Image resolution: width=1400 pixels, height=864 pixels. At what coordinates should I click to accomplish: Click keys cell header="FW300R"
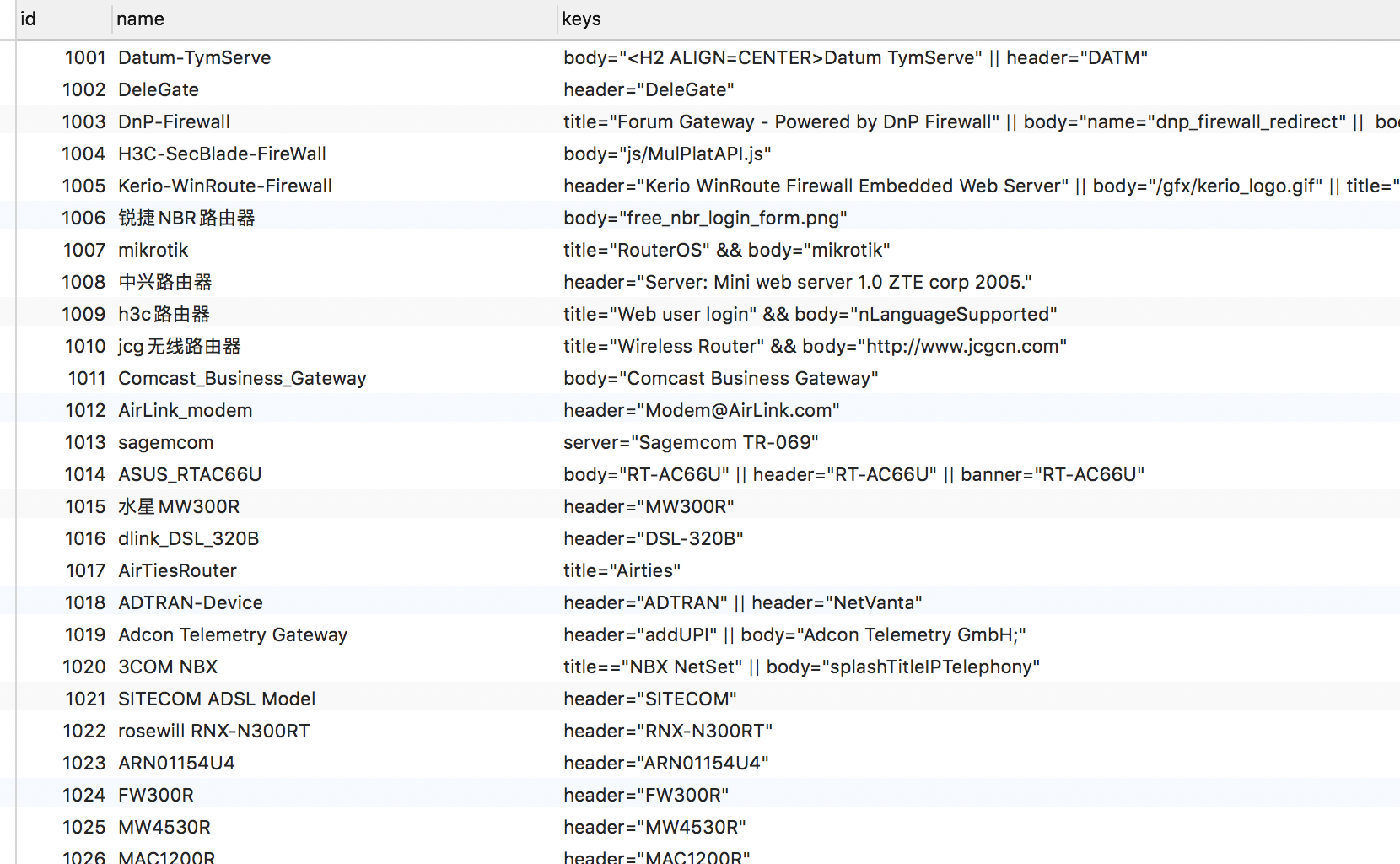[979, 795]
